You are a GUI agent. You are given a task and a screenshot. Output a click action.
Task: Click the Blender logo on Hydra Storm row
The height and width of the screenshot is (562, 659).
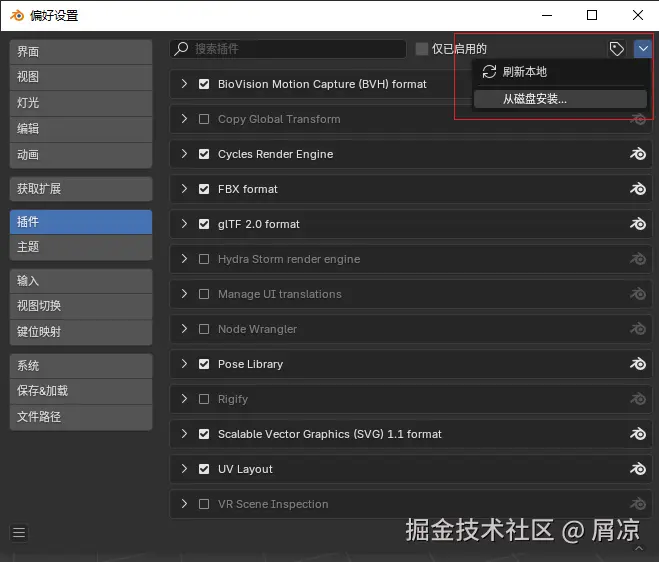(x=638, y=259)
